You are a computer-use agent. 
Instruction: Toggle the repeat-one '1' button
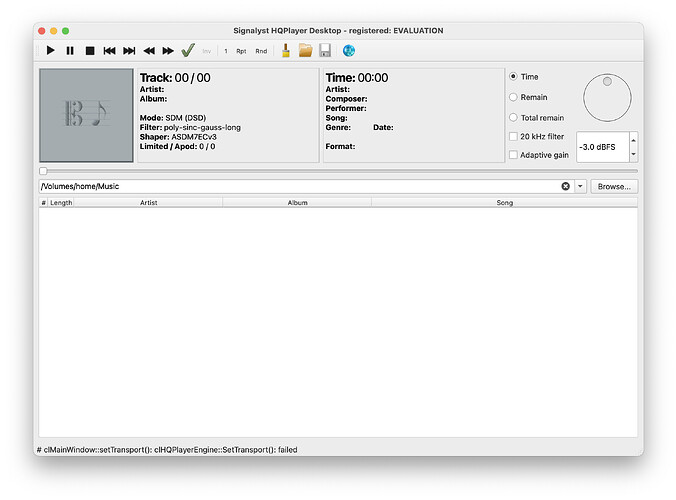(225, 51)
